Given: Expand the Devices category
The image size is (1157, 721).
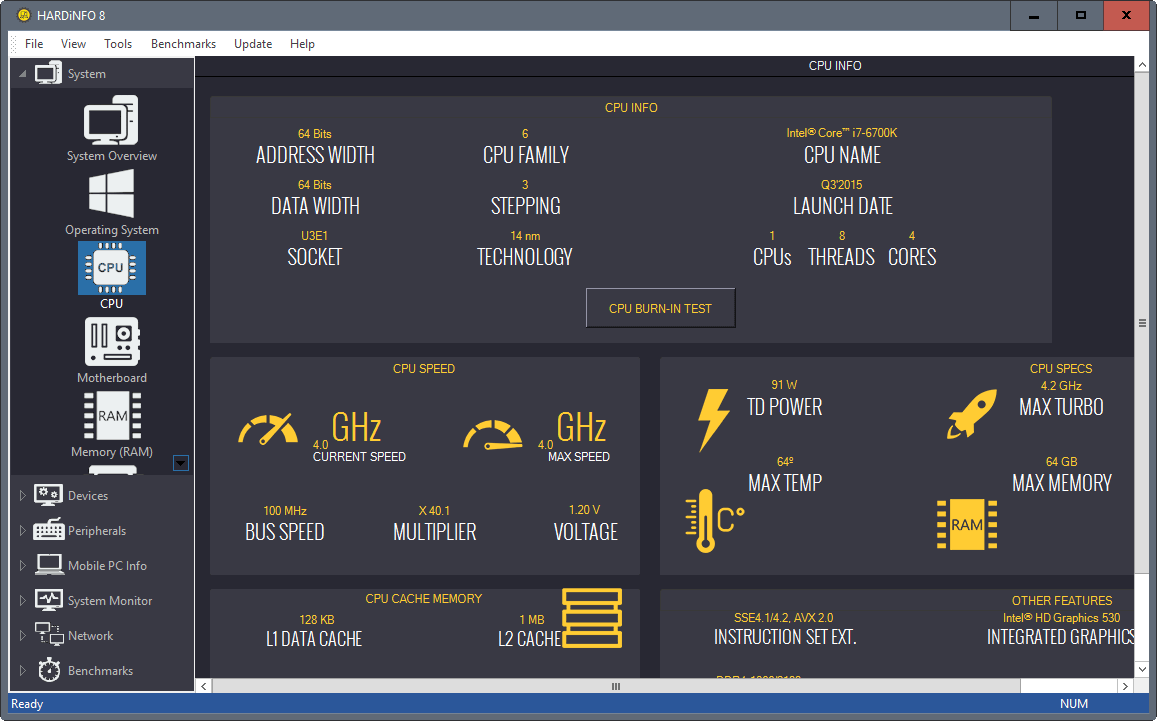Looking at the screenshot, I should tap(23, 496).
